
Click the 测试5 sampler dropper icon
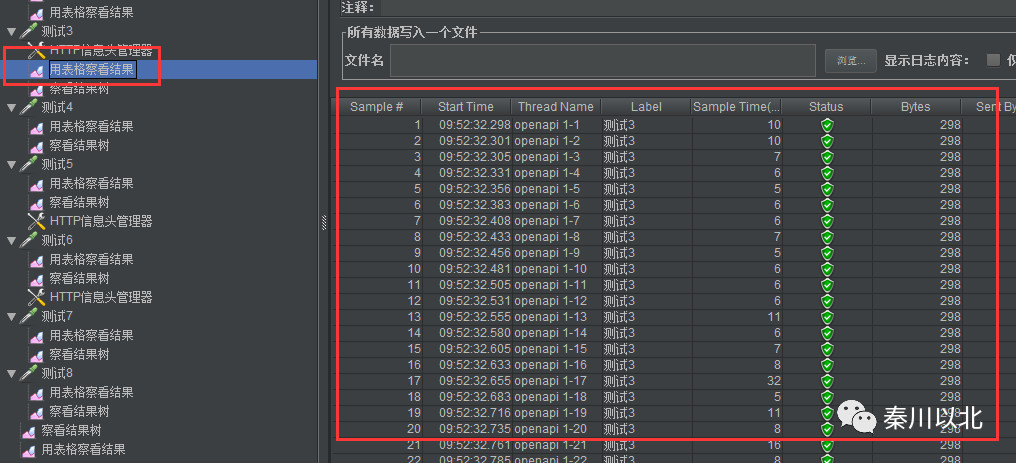[29, 164]
